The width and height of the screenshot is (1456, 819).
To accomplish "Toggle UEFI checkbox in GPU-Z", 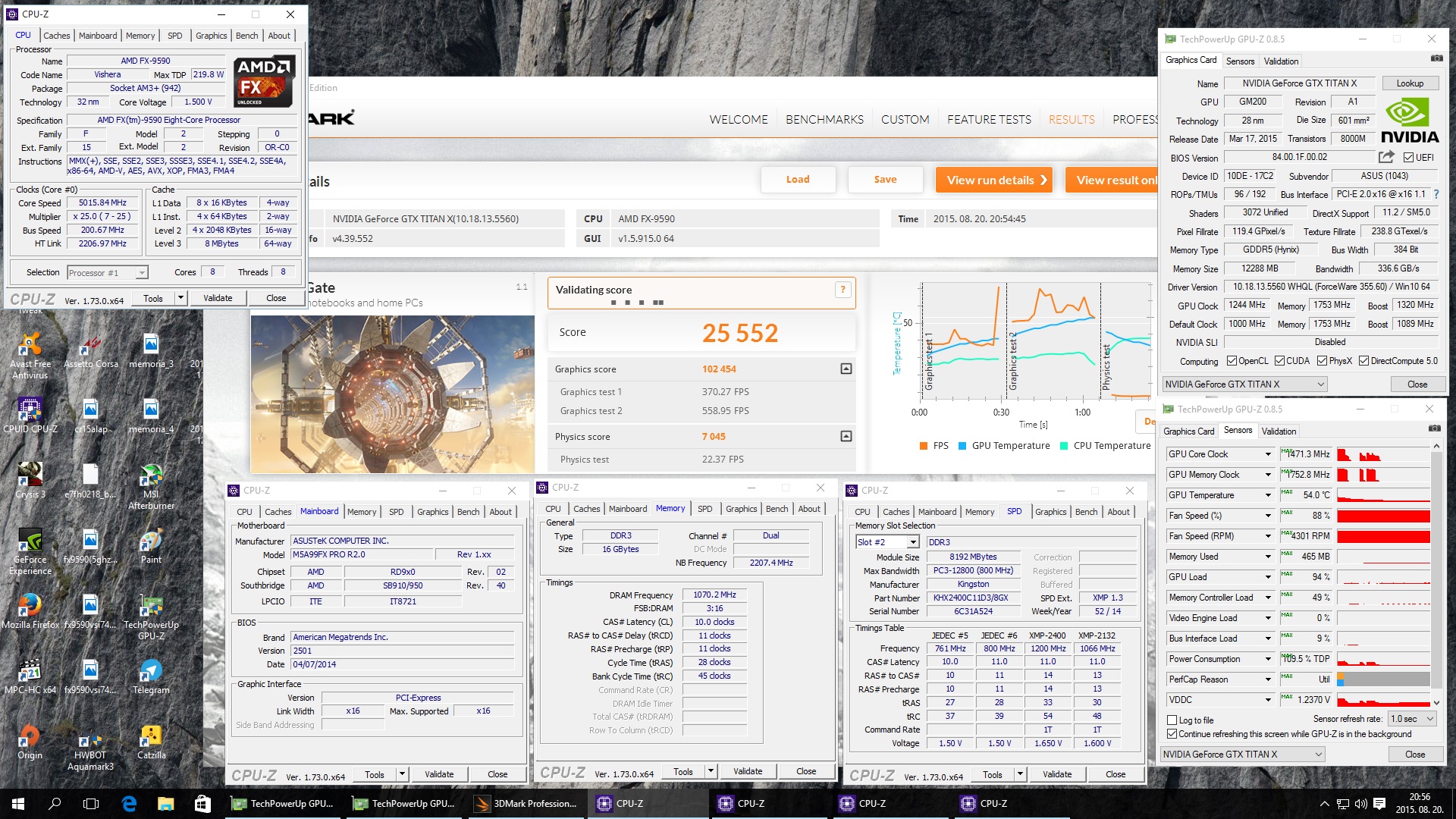I will 1408,158.
